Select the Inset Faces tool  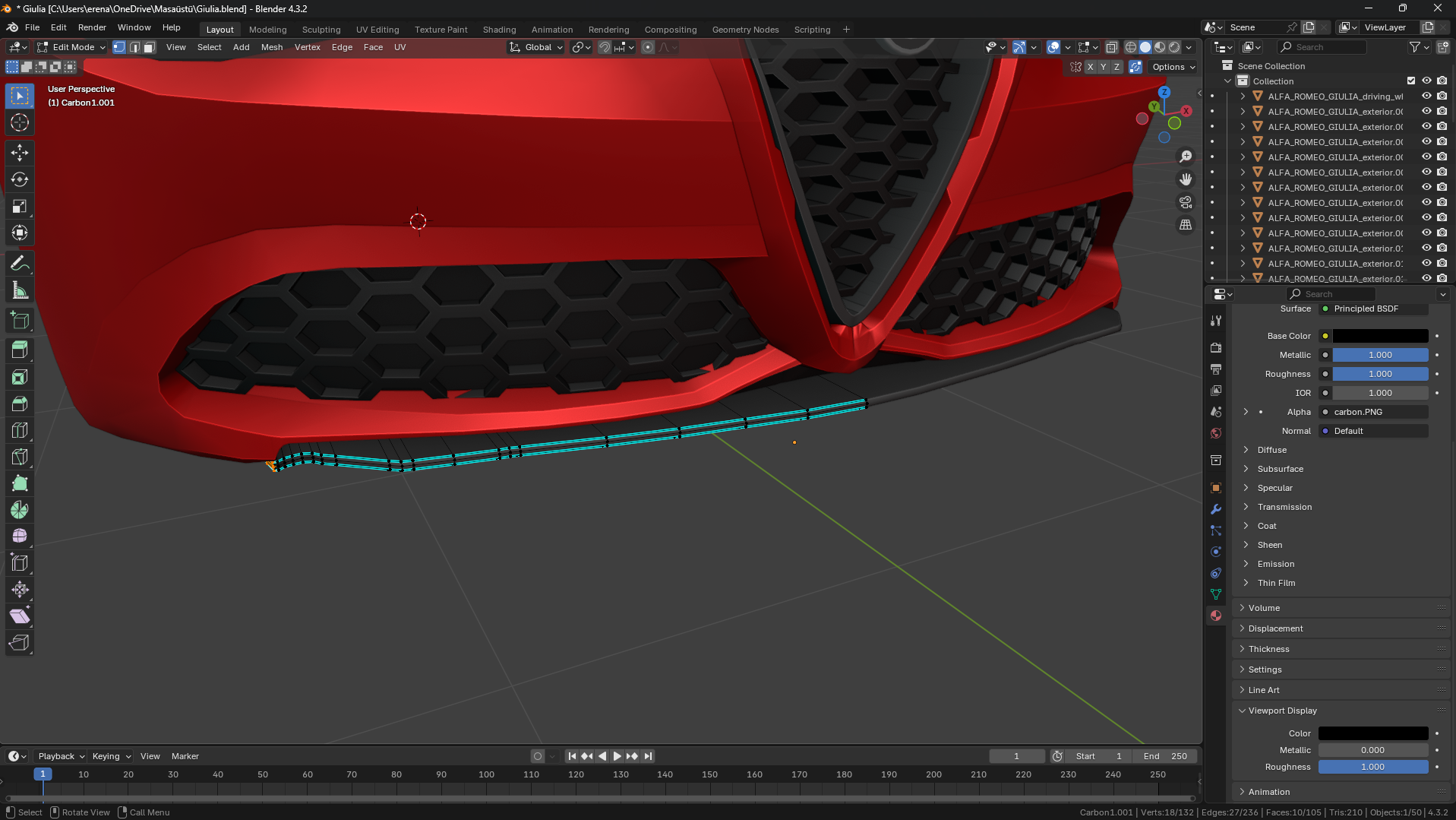click(x=20, y=377)
